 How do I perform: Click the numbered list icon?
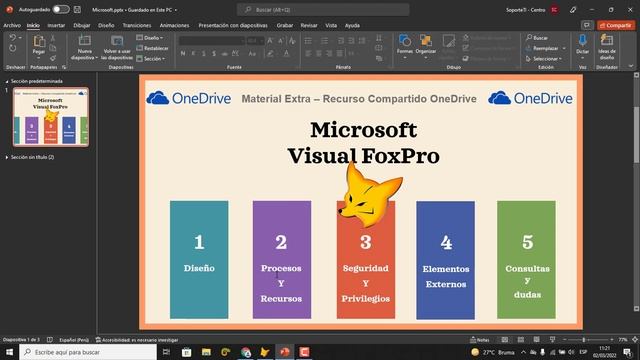tap(325, 41)
